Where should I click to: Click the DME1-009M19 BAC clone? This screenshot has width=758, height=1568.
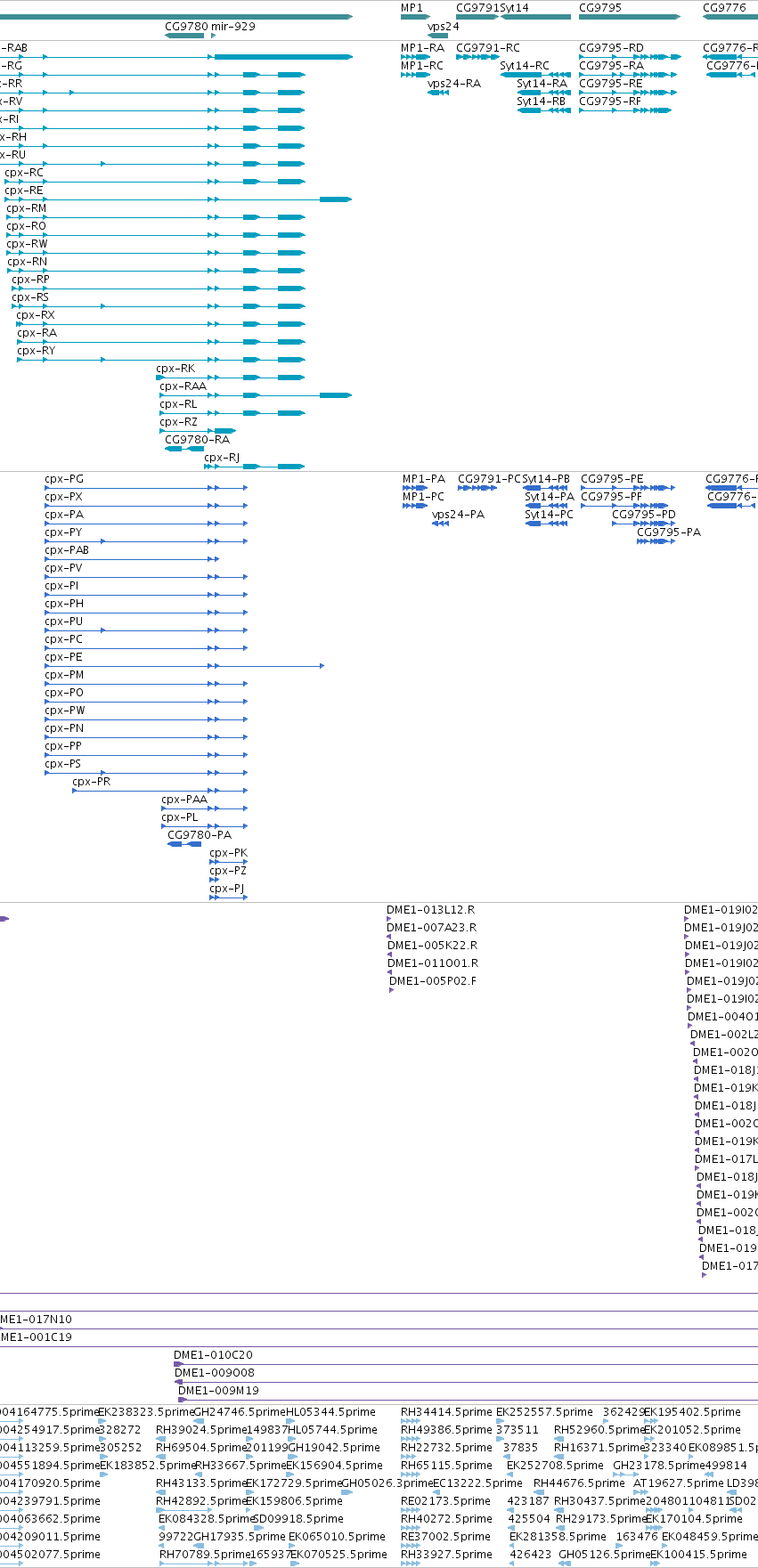click(x=218, y=1391)
